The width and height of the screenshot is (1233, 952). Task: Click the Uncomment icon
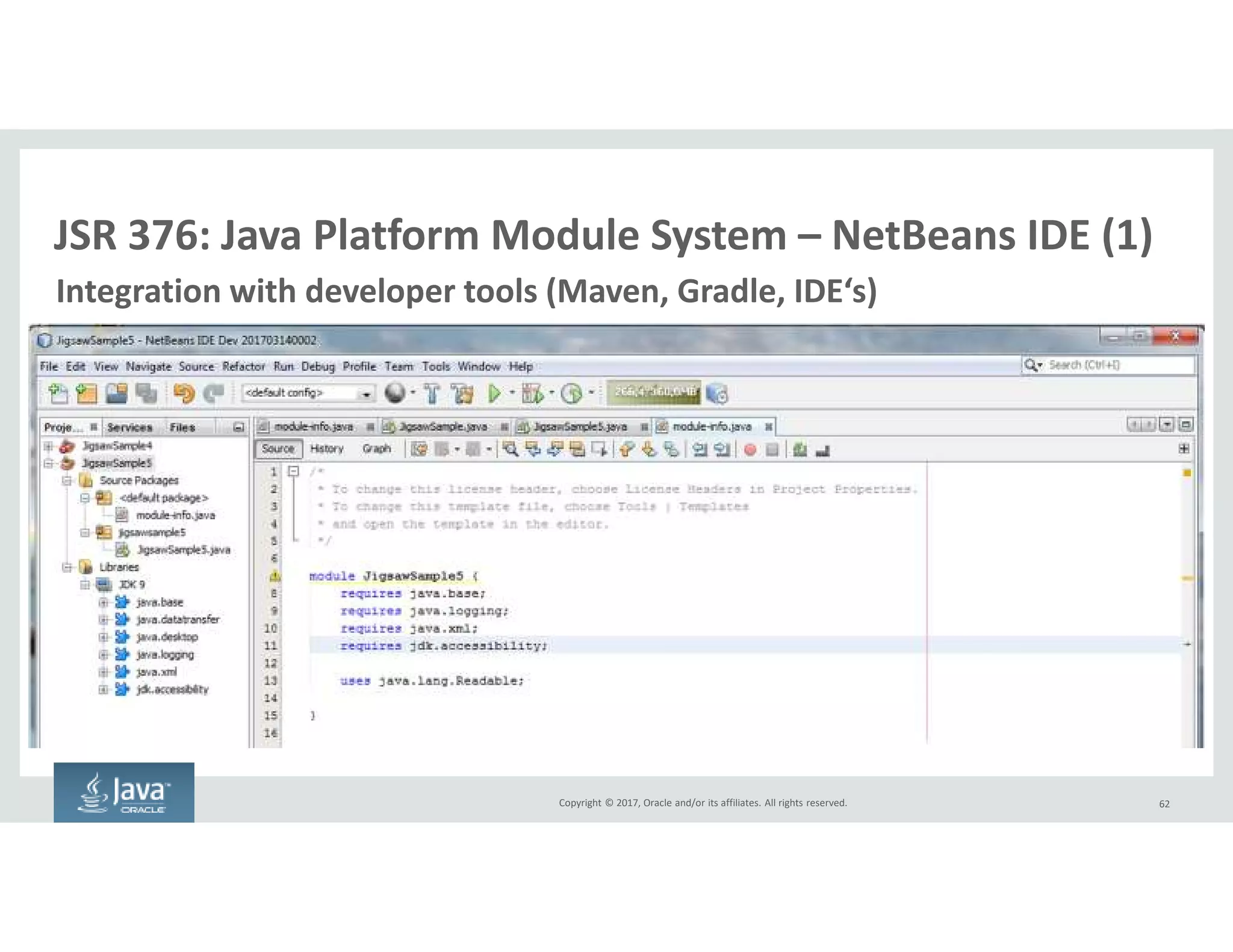coord(822,450)
